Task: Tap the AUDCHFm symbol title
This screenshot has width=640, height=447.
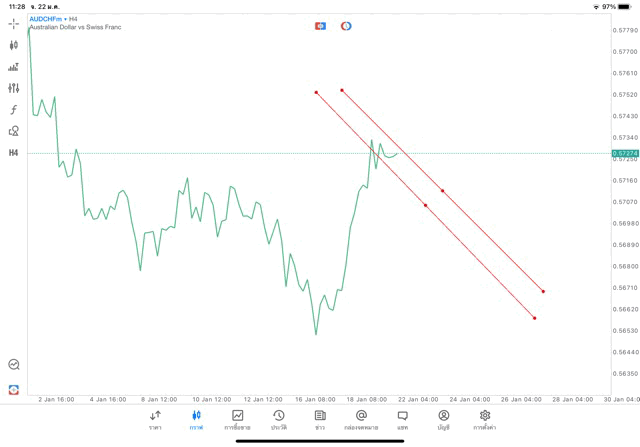Action: click(46, 19)
